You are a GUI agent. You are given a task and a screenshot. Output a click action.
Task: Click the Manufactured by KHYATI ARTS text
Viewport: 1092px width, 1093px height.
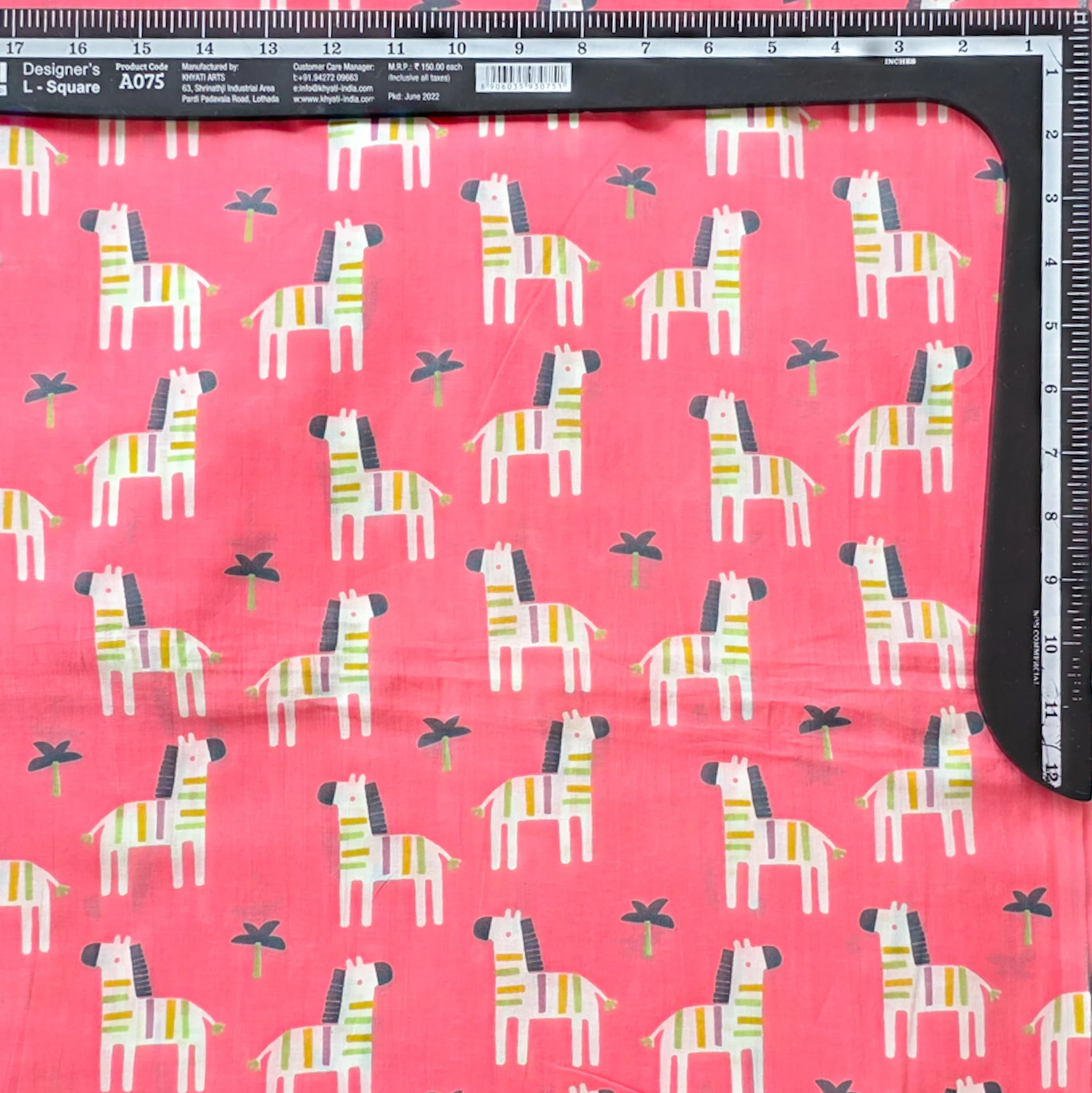click(210, 72)
